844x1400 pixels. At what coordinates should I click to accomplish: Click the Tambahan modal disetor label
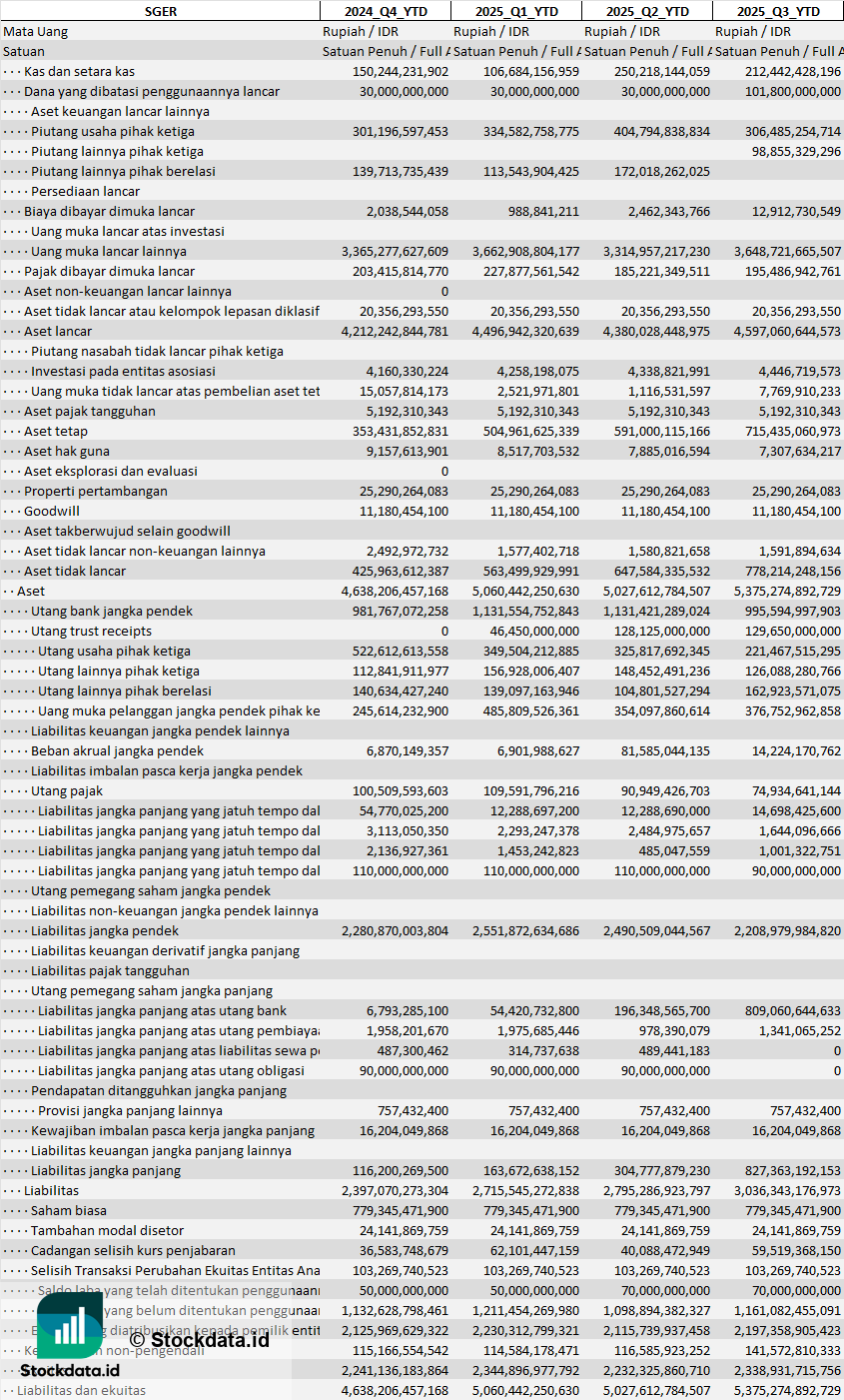click(107, 1230)
